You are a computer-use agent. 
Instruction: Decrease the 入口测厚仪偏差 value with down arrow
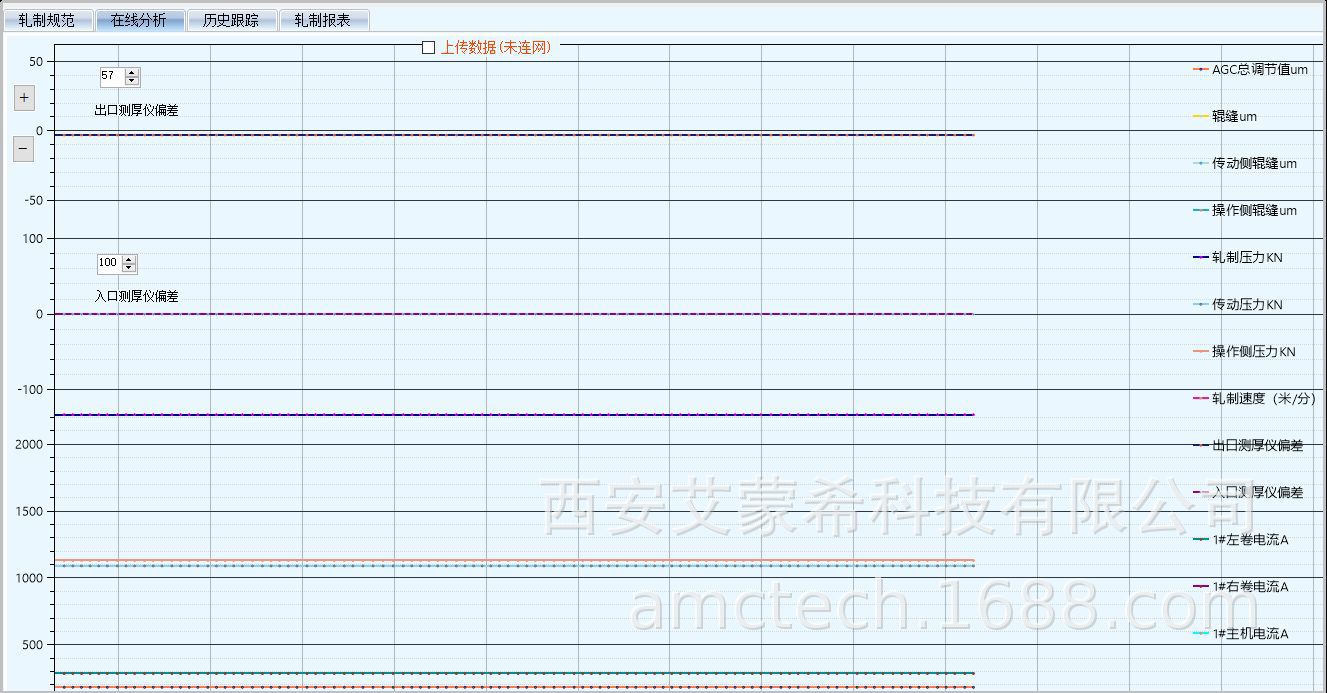(x=129, y=268)
